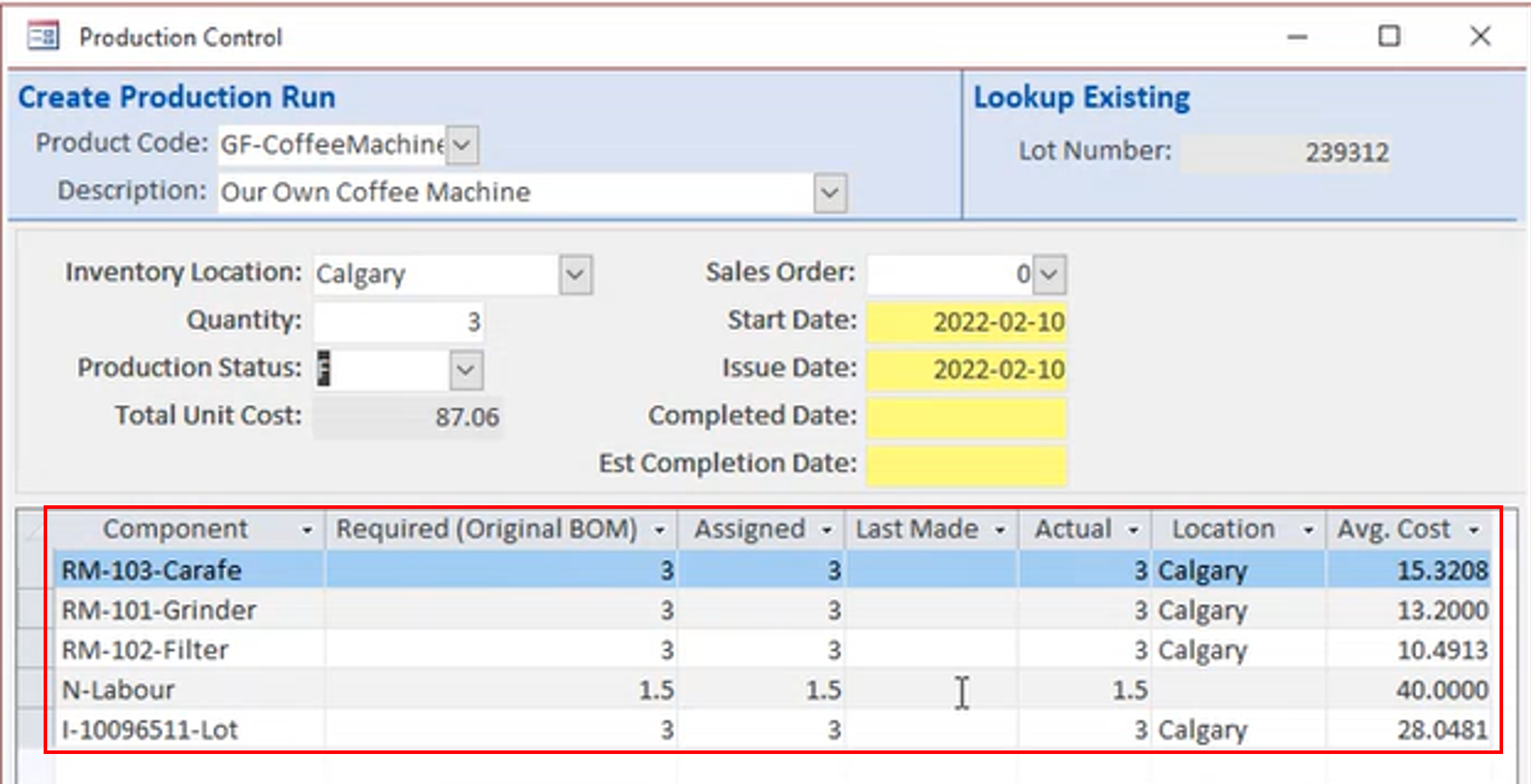Click the empty Completed Date field
Viewport: 1531px width, 784px height.
click(965, 417)
